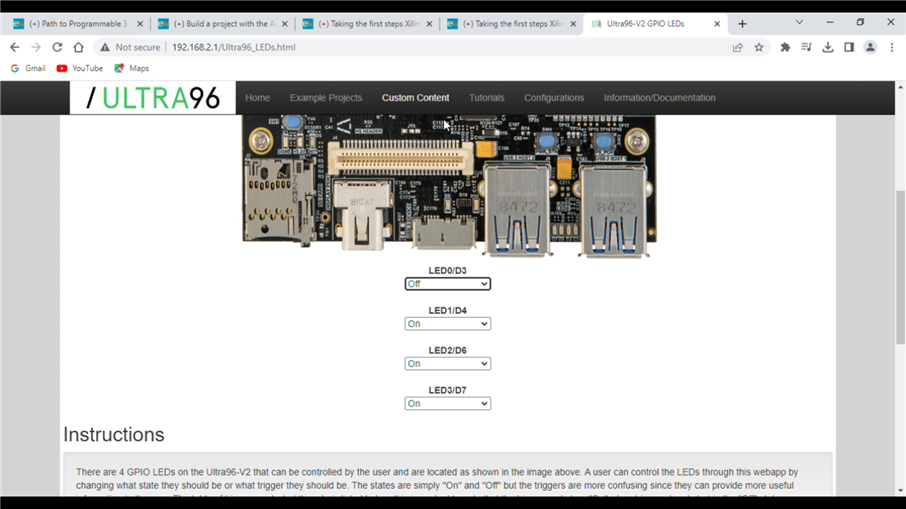Click the Home nav item
906x509 pixels.
point(258,98)
